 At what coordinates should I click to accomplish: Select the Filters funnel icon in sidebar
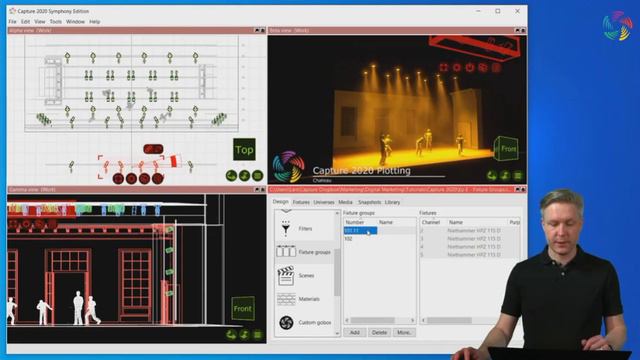[x=286, y=228]
